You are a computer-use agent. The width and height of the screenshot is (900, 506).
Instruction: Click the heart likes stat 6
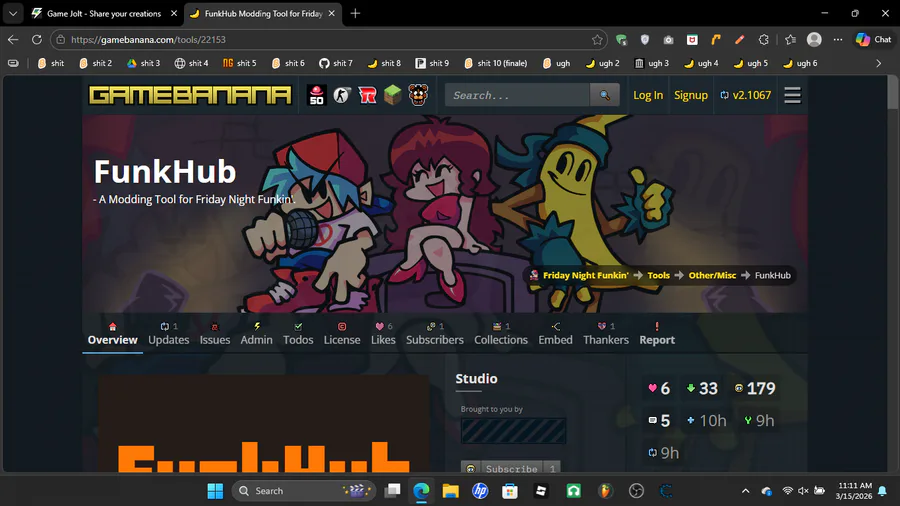(659, 388)
